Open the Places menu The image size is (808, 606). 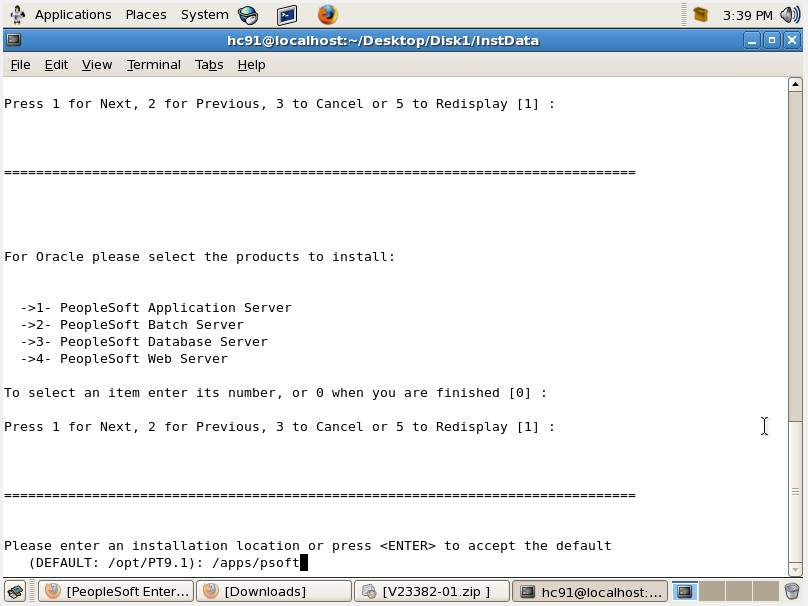click(146, 14)
